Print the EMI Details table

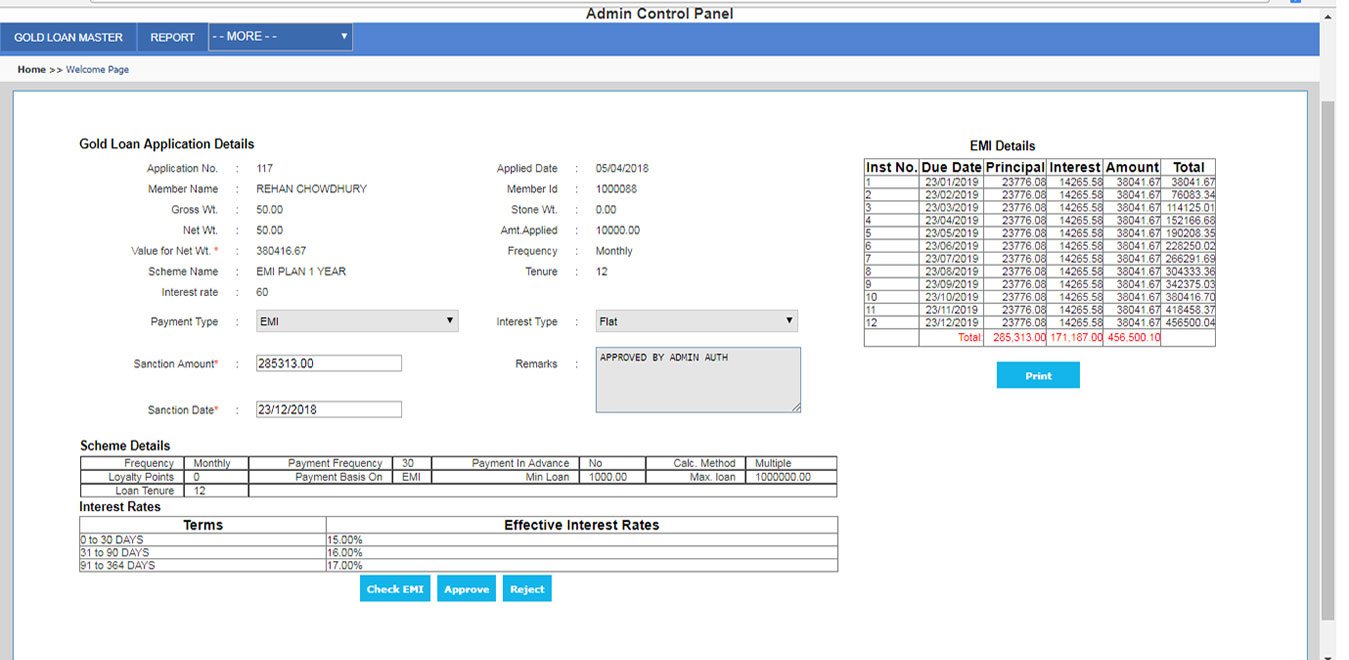pos(1038,376)
